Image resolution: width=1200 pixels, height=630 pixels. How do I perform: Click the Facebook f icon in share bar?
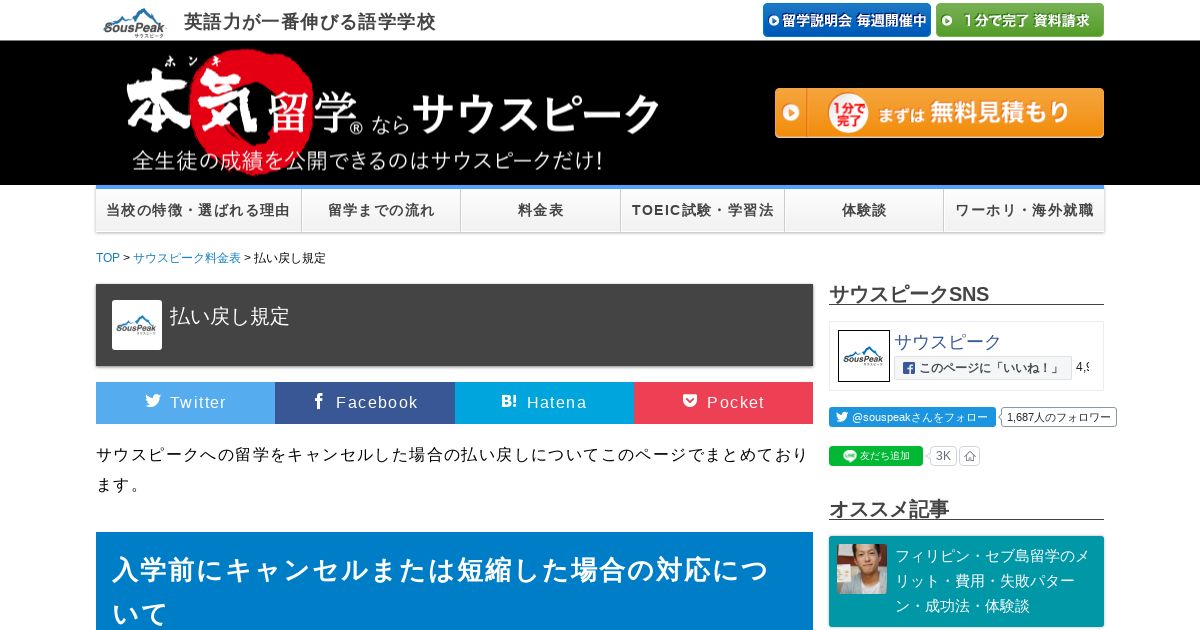coord(319,401)
